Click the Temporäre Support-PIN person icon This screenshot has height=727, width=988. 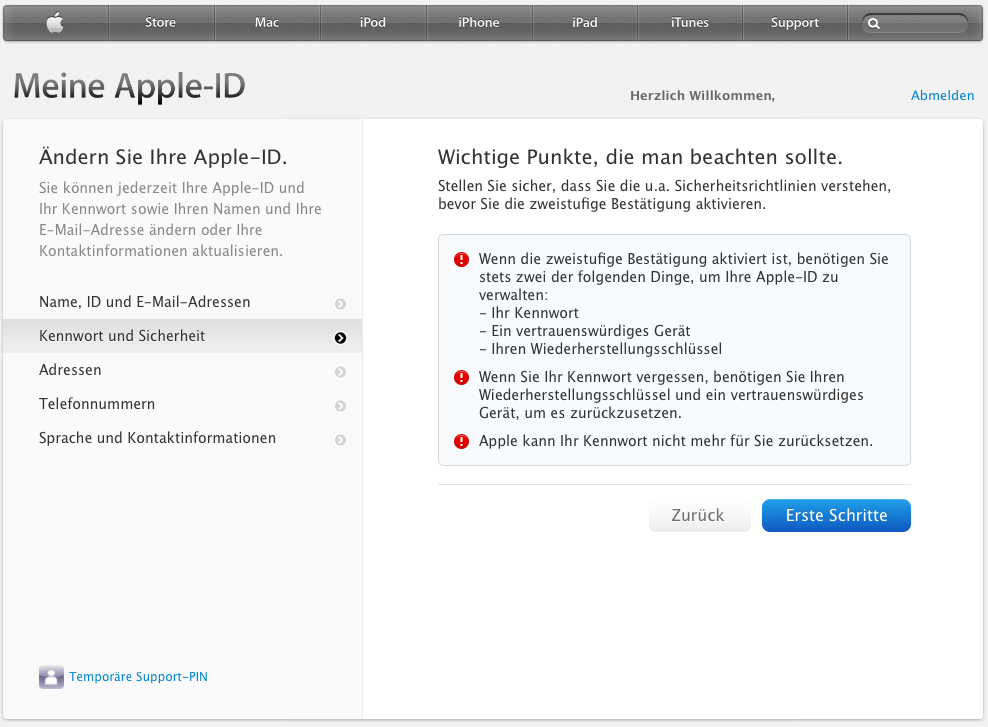[x=51, y=677]
